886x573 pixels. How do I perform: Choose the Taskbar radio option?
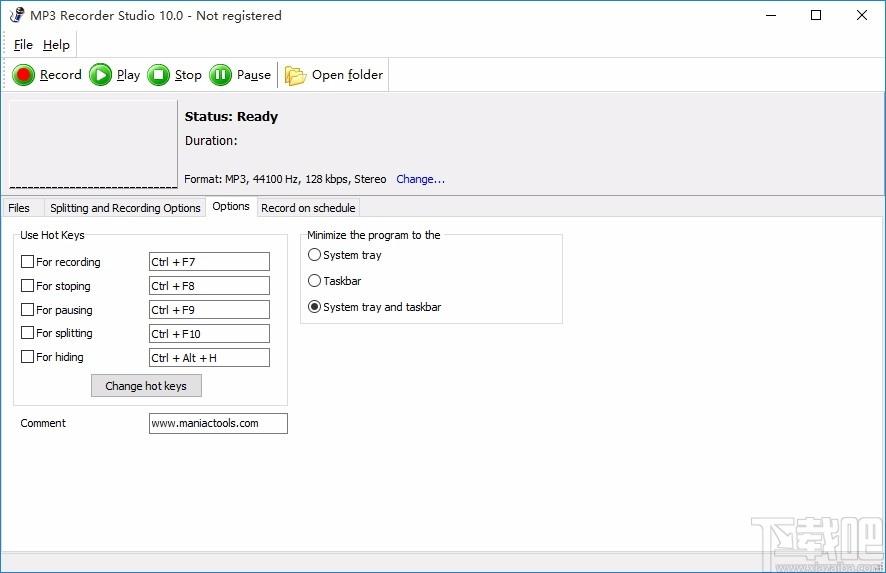[314, 280]
